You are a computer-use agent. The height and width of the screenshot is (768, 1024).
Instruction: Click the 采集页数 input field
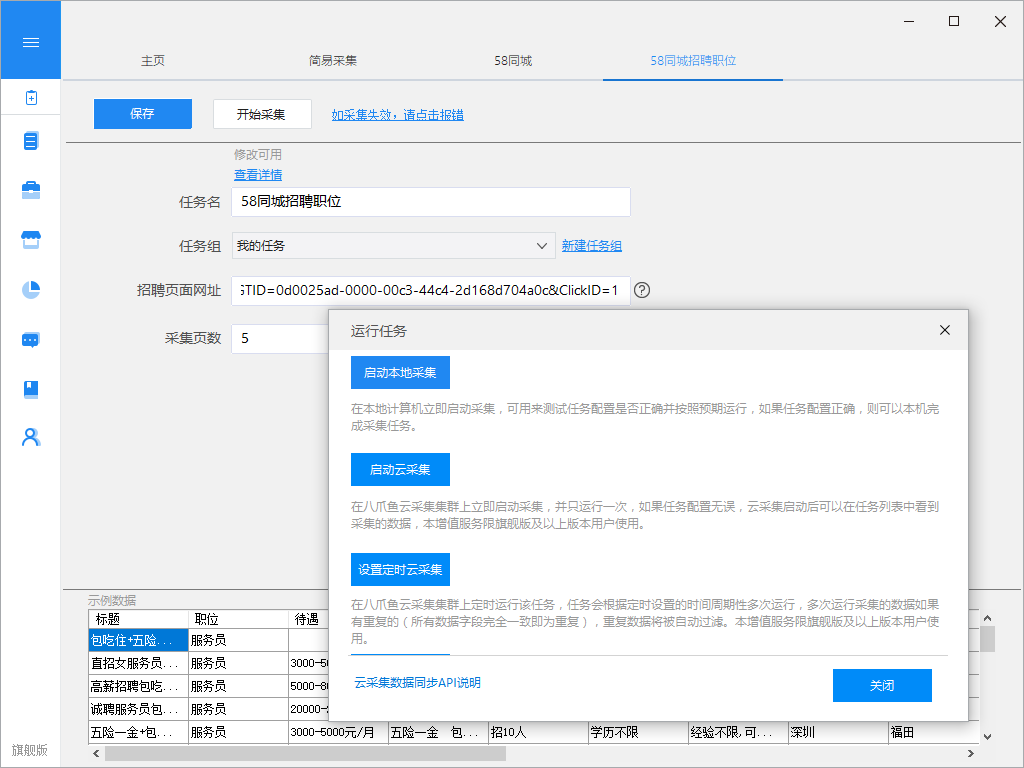281,338
